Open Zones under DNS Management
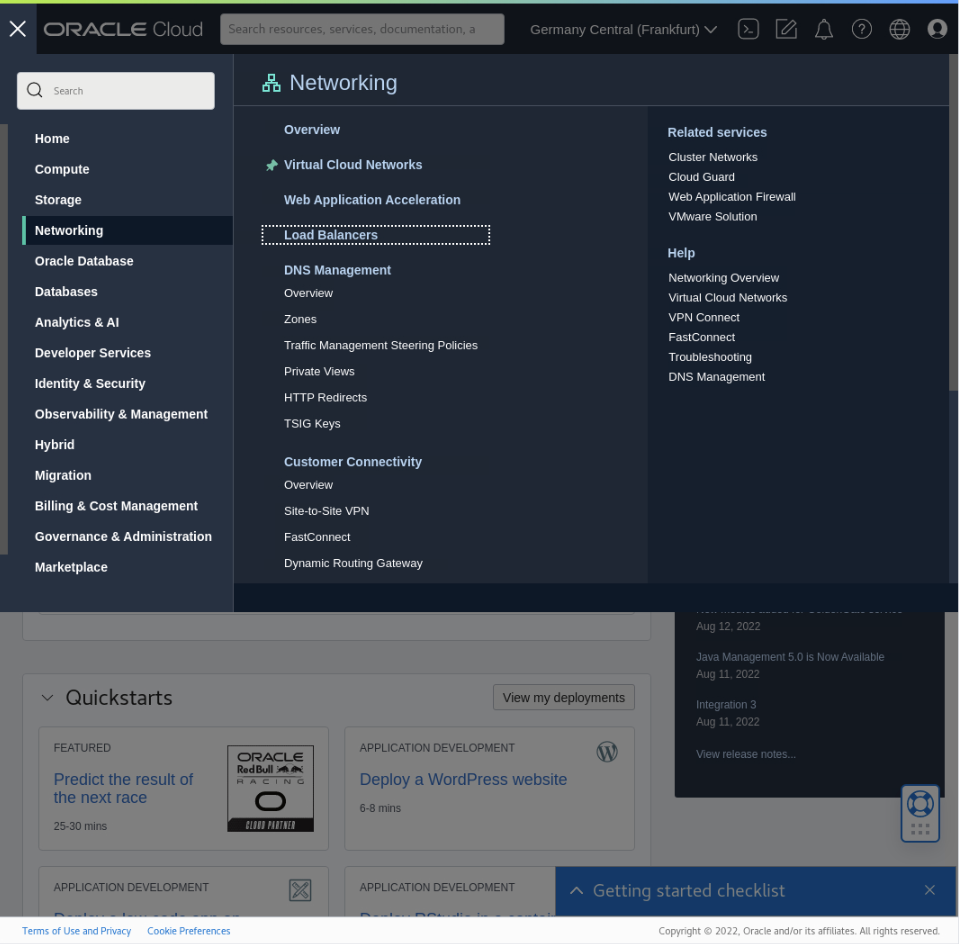Screen dimensions: 959x944 click(300, 319)
